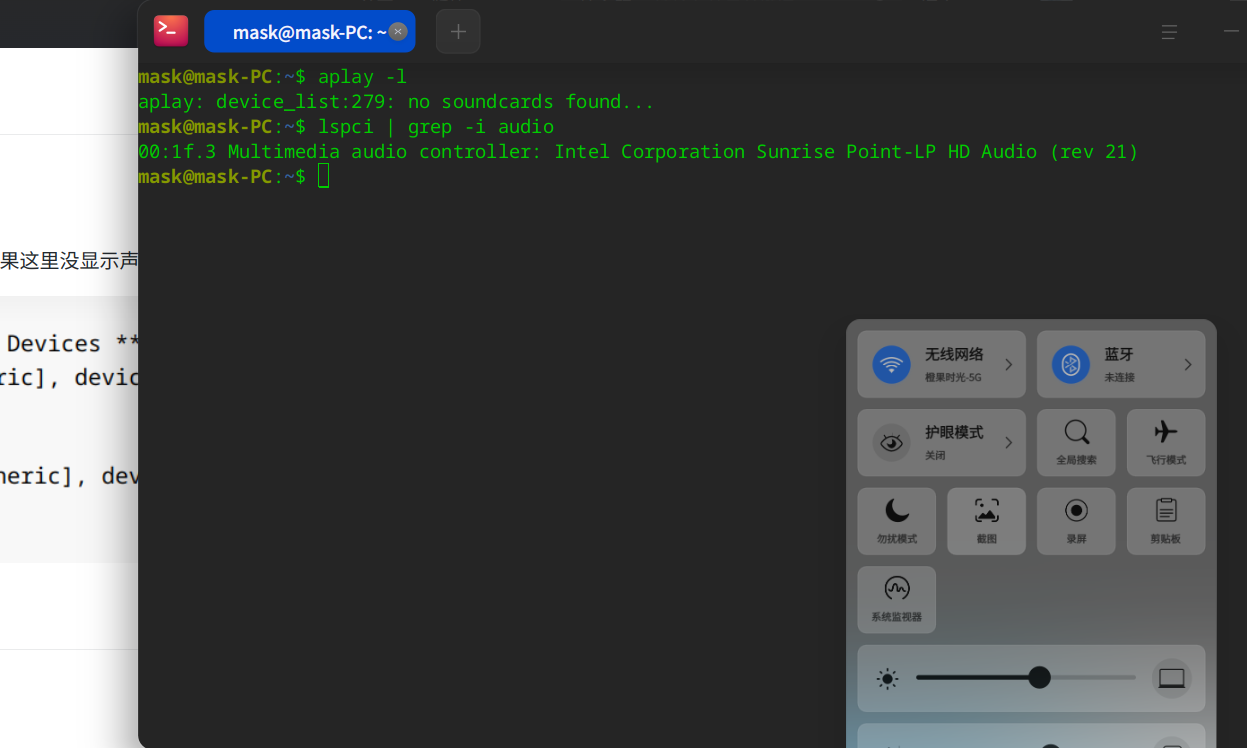1247x748 pixels.
Task: Expand the 护眼模式 settings chevron
Action: 1009,442
